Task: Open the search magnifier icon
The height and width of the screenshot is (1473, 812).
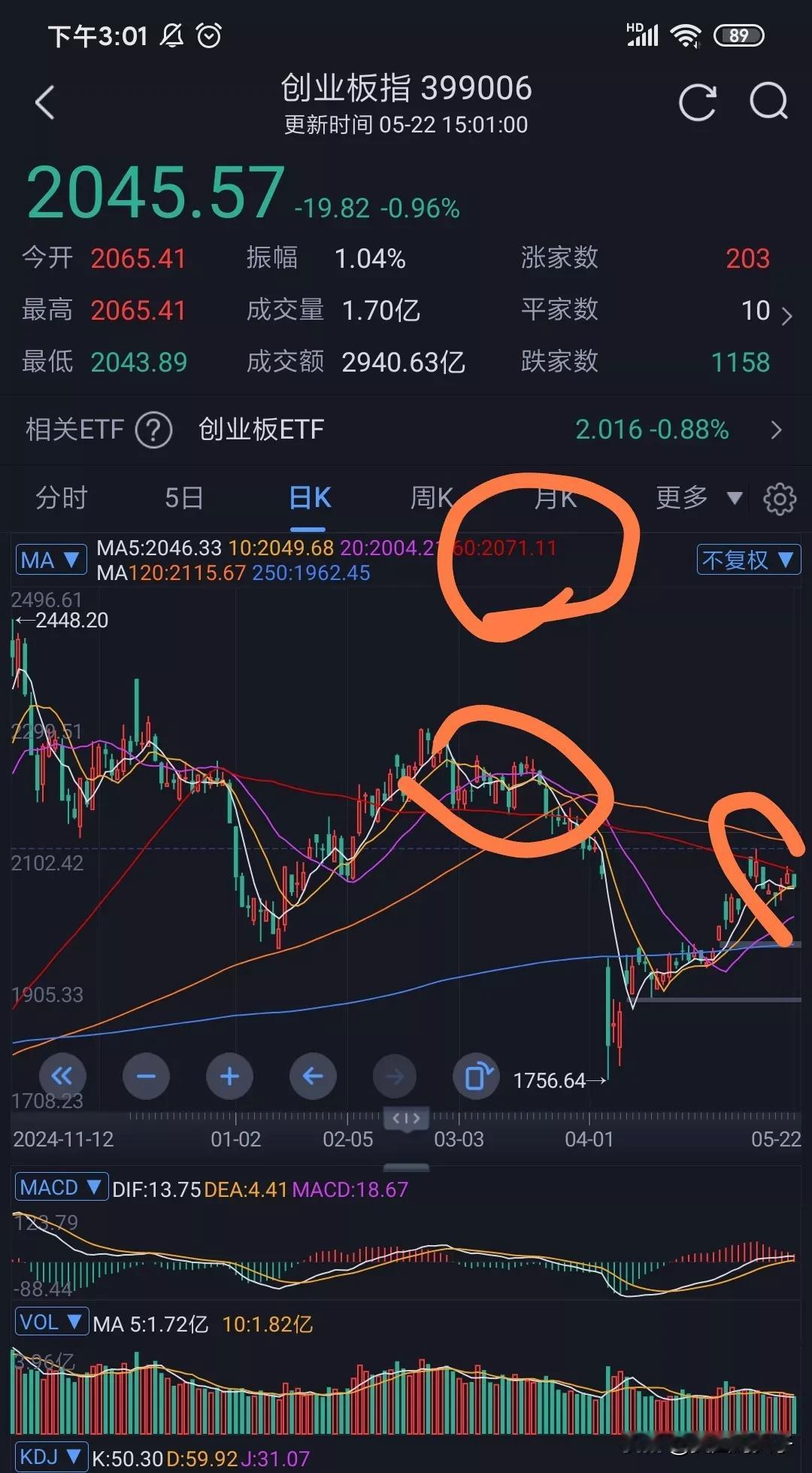Action: [x=769, y=102]
